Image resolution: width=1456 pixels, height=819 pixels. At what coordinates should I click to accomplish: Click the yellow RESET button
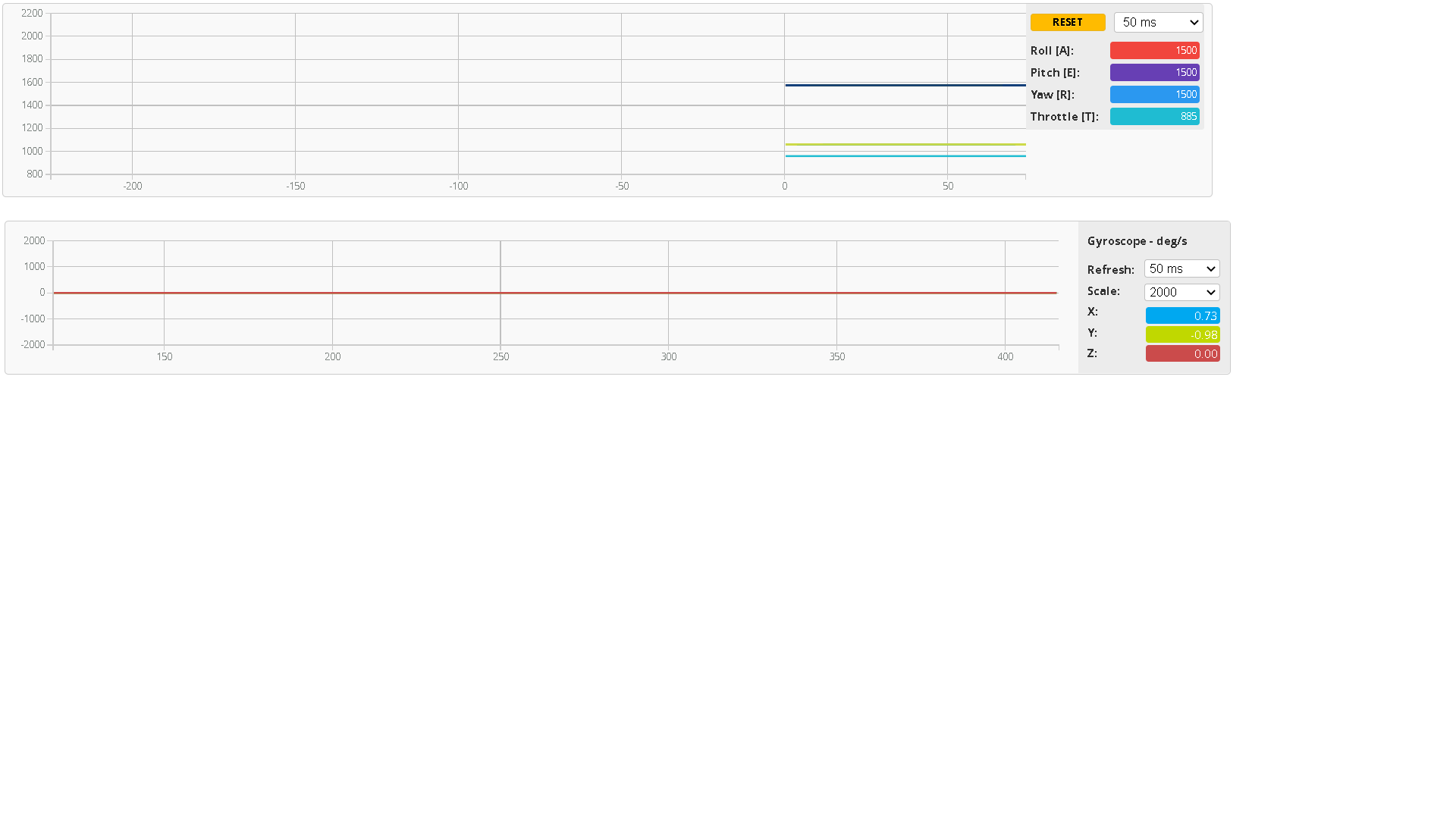pyautogui.click(x=1067, y=23)
